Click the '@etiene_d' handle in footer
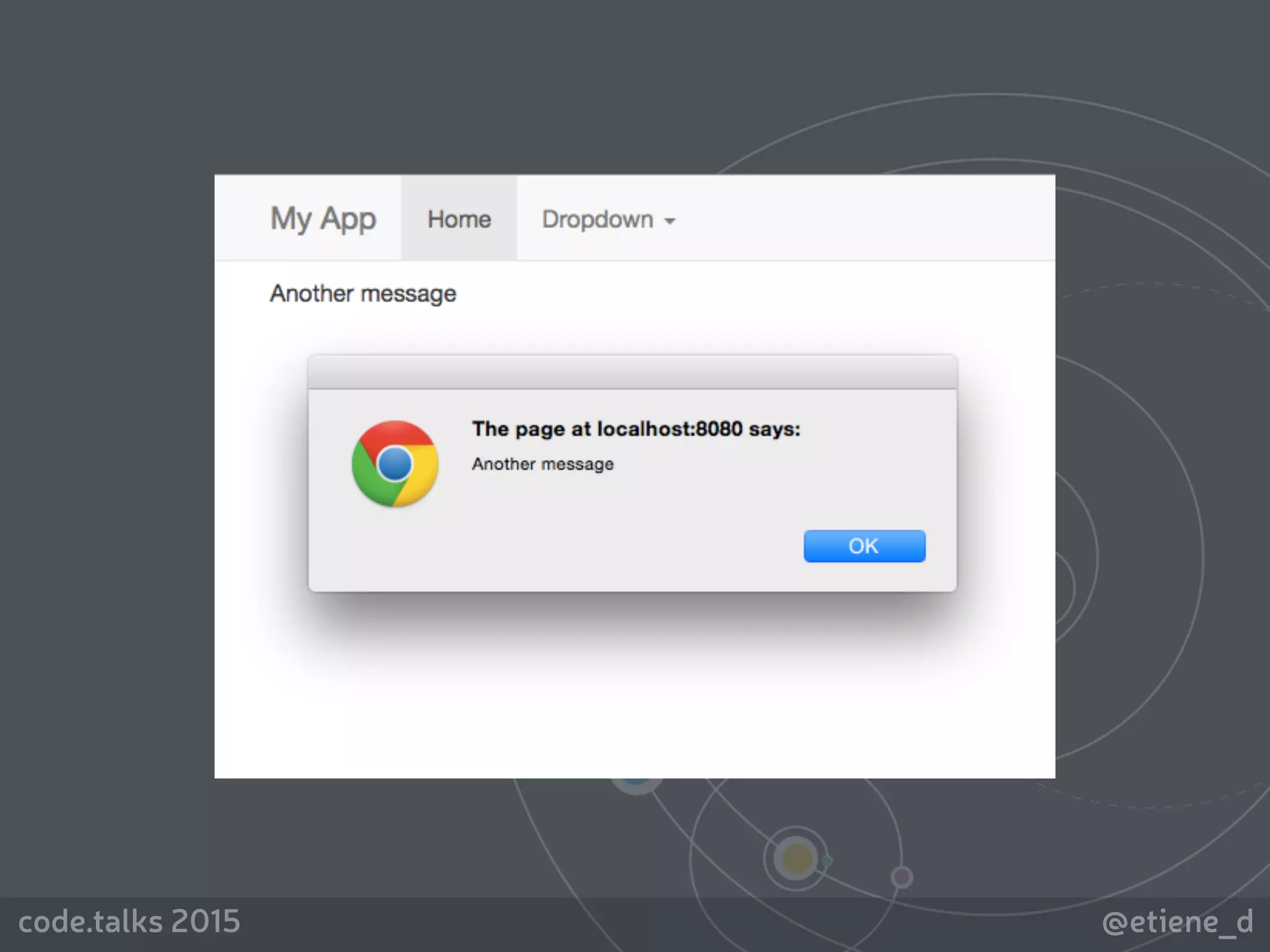 [x=1178, y=922]
